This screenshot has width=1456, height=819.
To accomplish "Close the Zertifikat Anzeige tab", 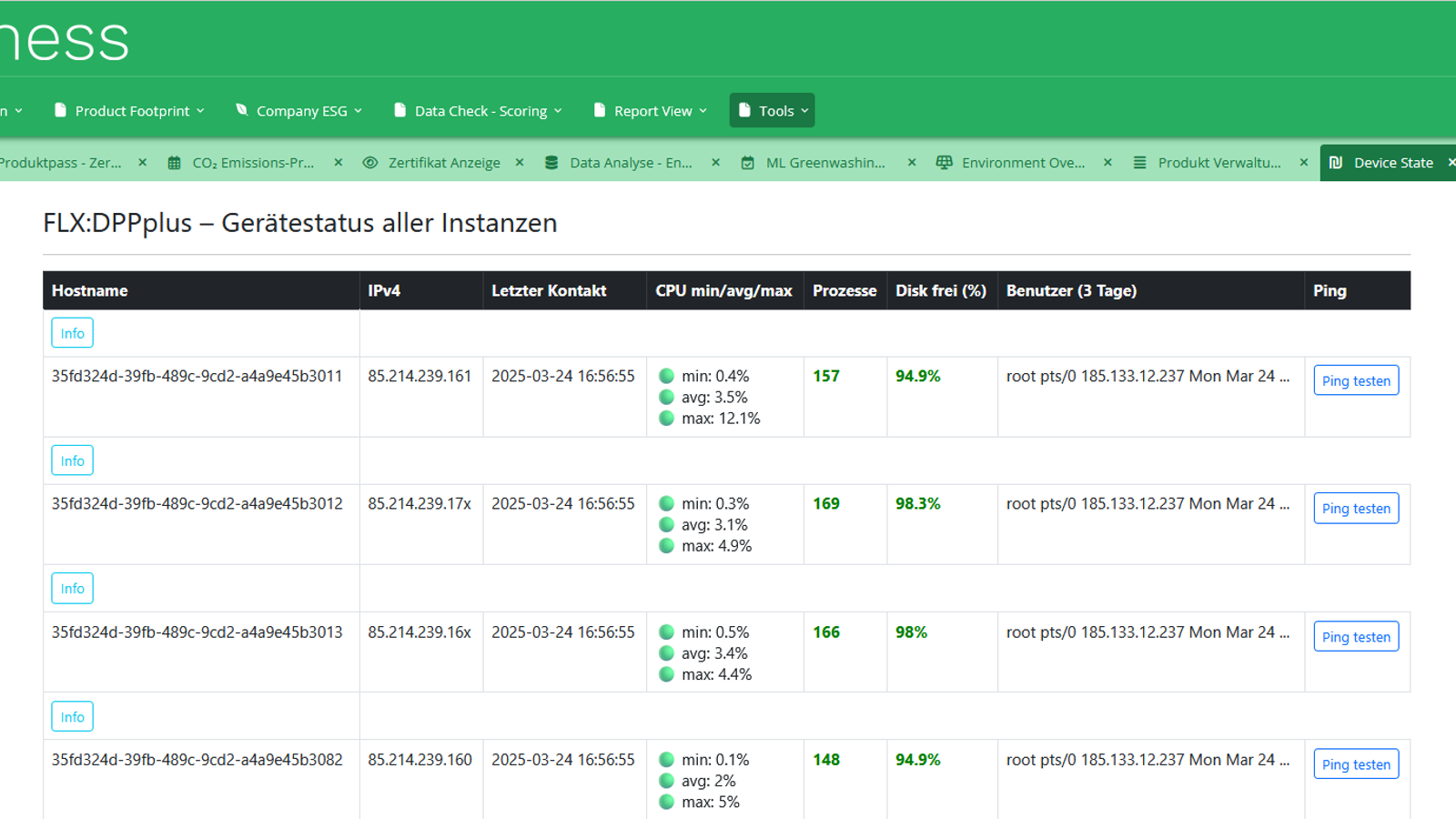I will point(520,162).
